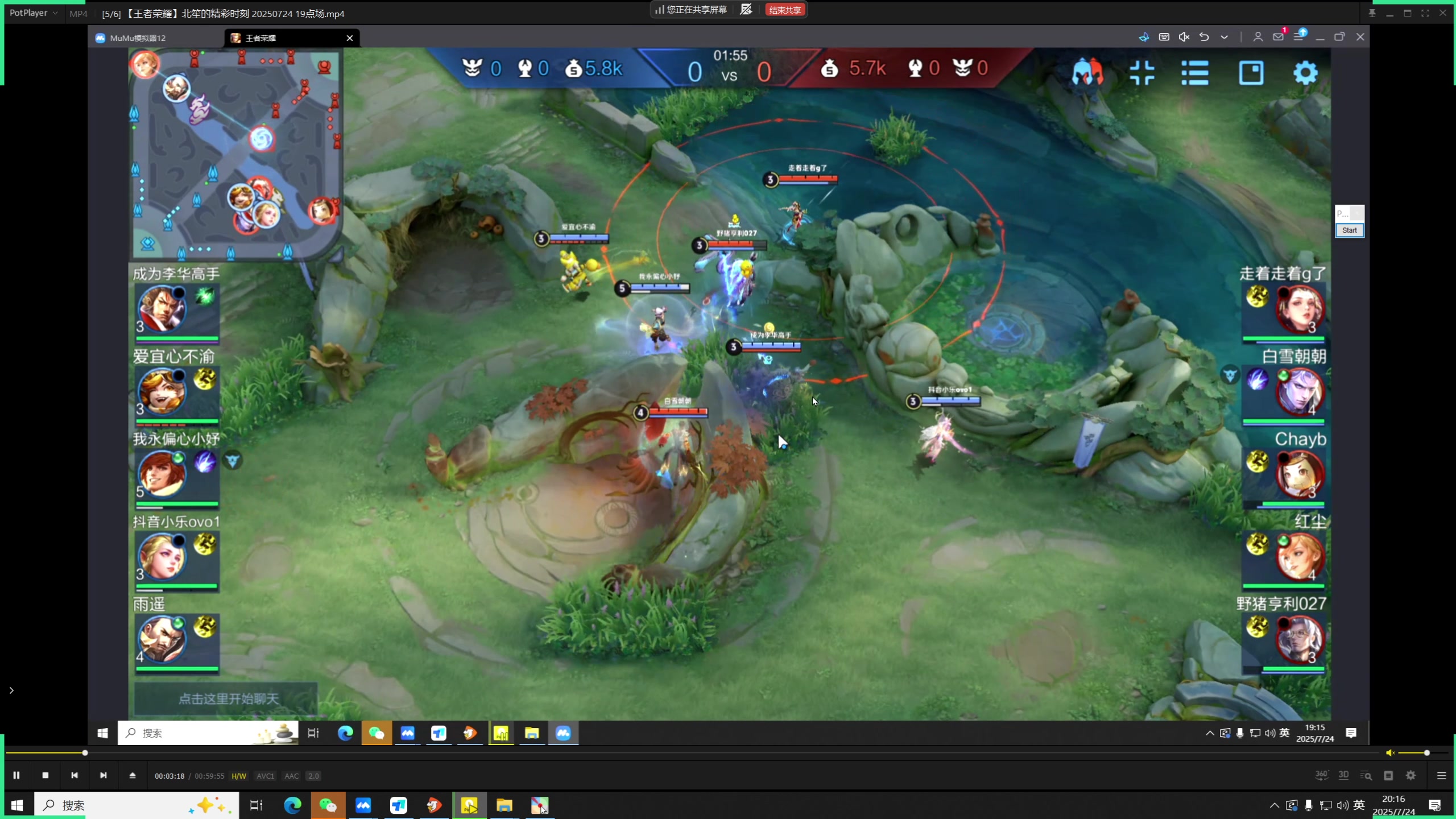Open the MuMu user account icon
Image resolution: width=1456 pixels, height=819 pixels.
click(1258, 37)
